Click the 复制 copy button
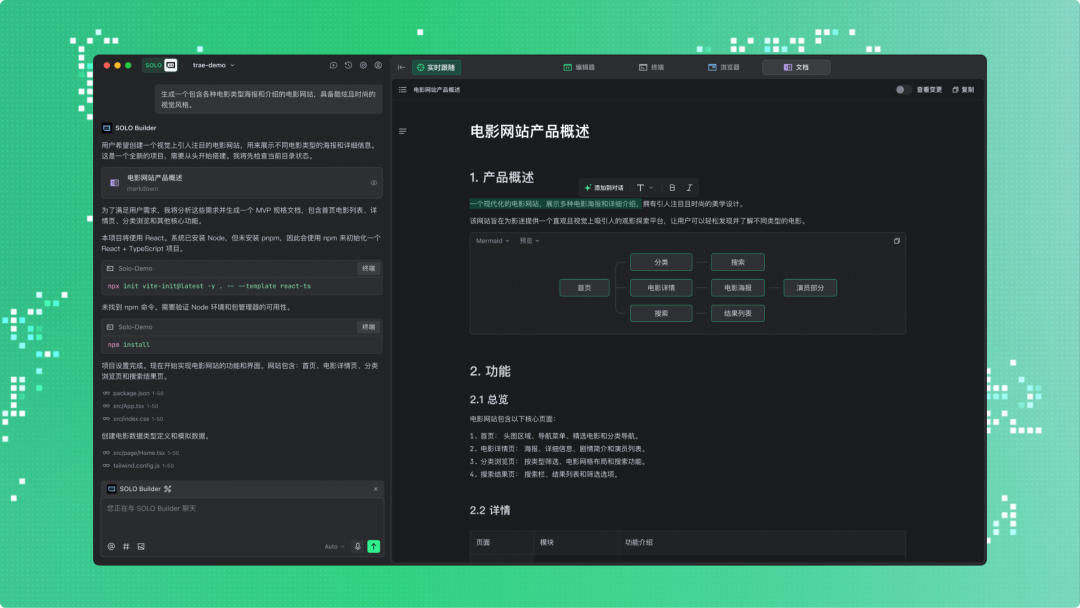This screenshot has height=608, width=1080. click(x=963, y=90)
